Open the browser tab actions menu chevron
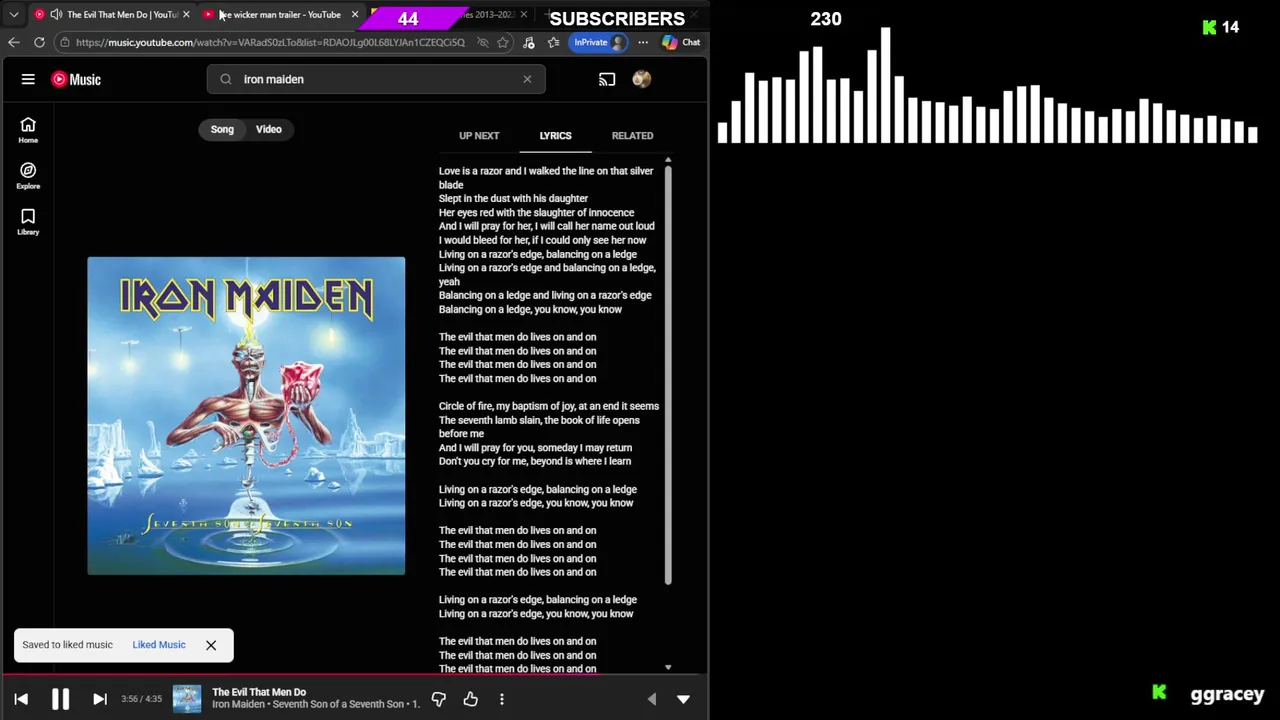The height and width of the screenshot is (720, 1280). click(x=14, y=15)
